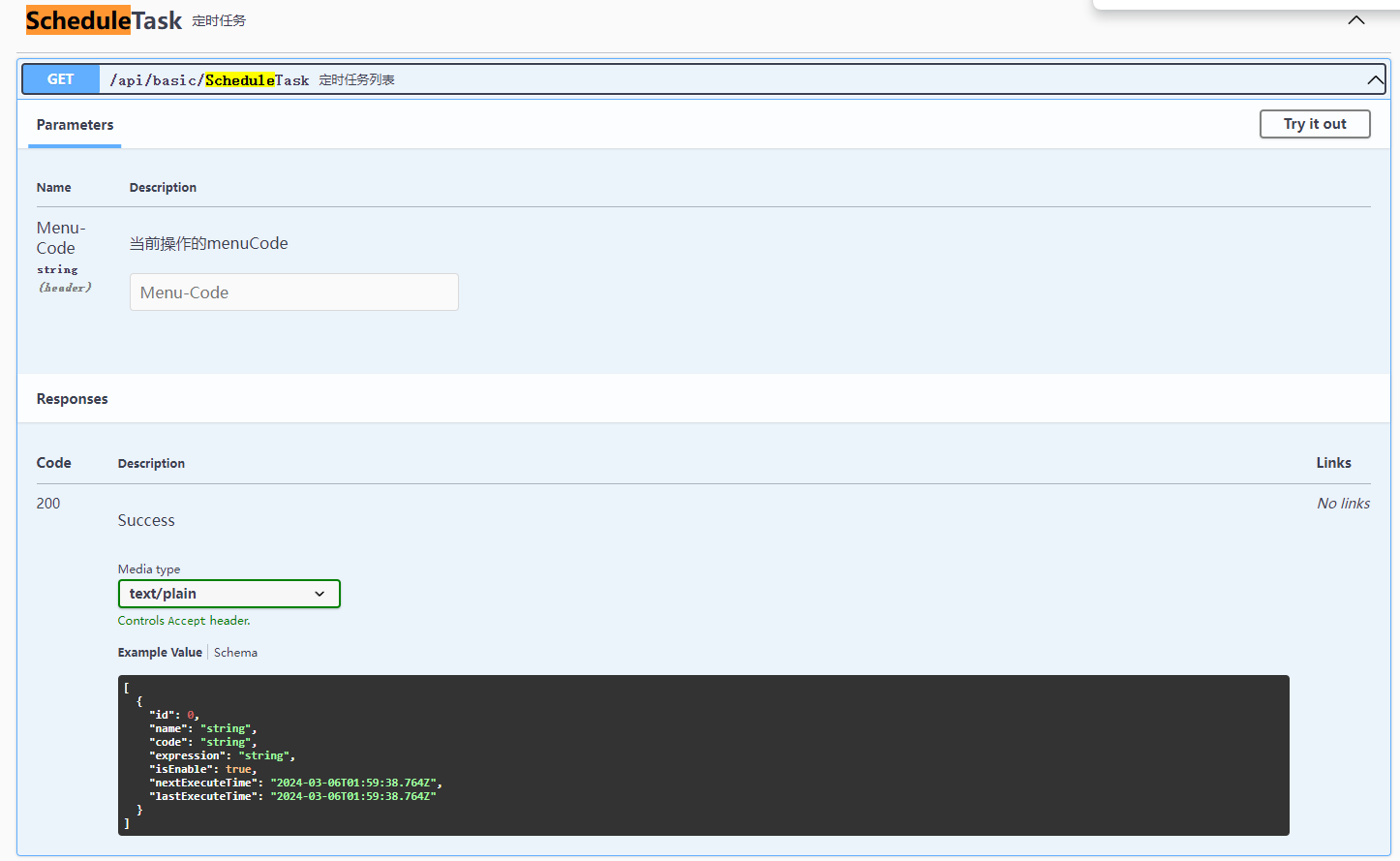The image size is (1400, 861).
Task: Click the 200 response code
Action: 48,504
